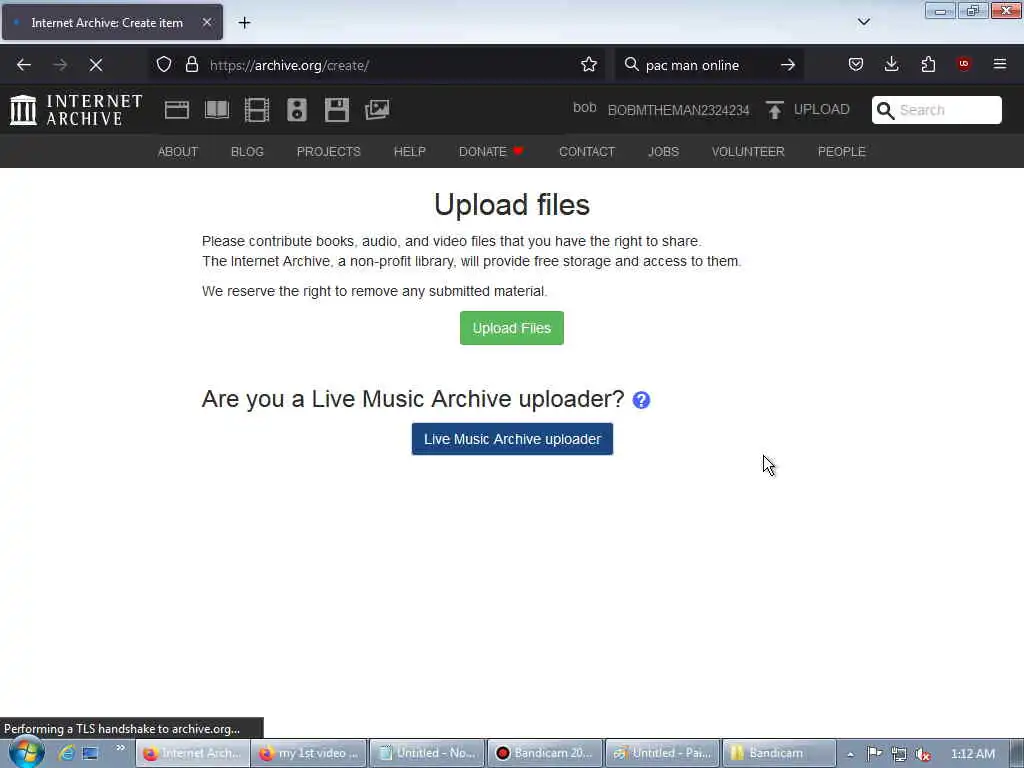Open the tracking protection shield icon
Image resolution: width=1024 pixels, height=768 pixels.
(164, 65)
